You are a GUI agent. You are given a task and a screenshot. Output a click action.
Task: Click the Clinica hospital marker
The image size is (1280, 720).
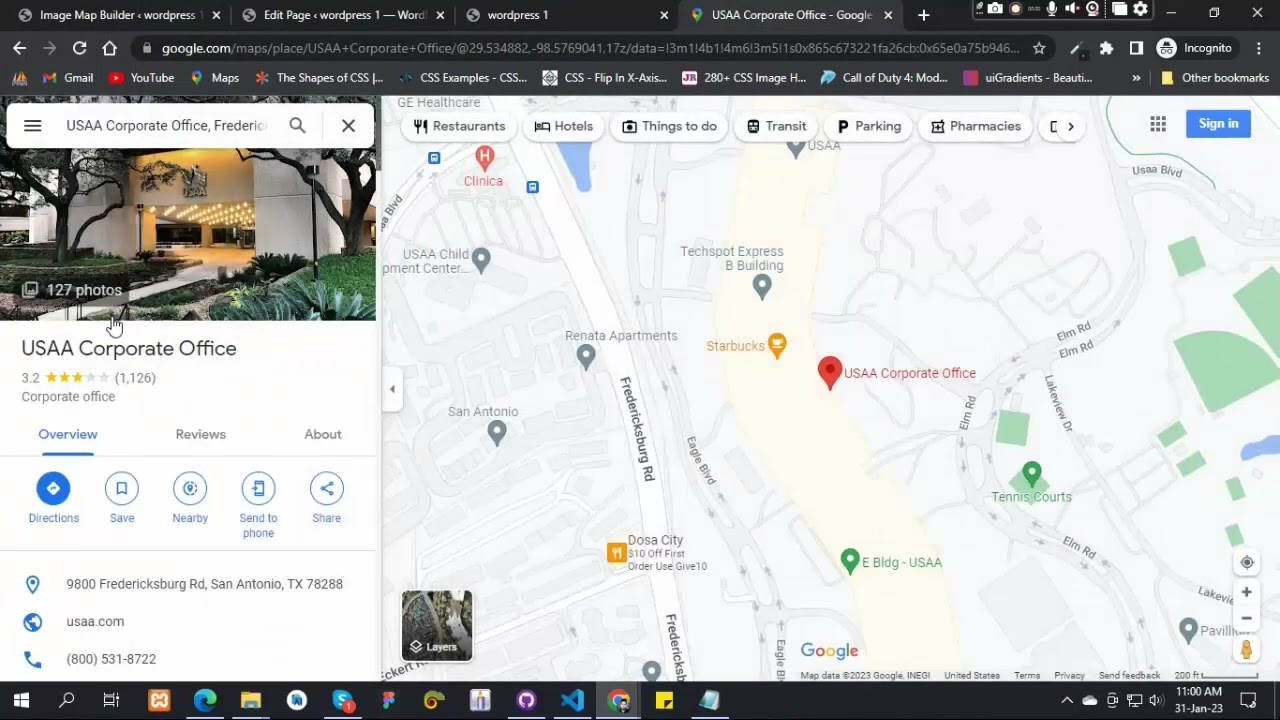point(485,157)
